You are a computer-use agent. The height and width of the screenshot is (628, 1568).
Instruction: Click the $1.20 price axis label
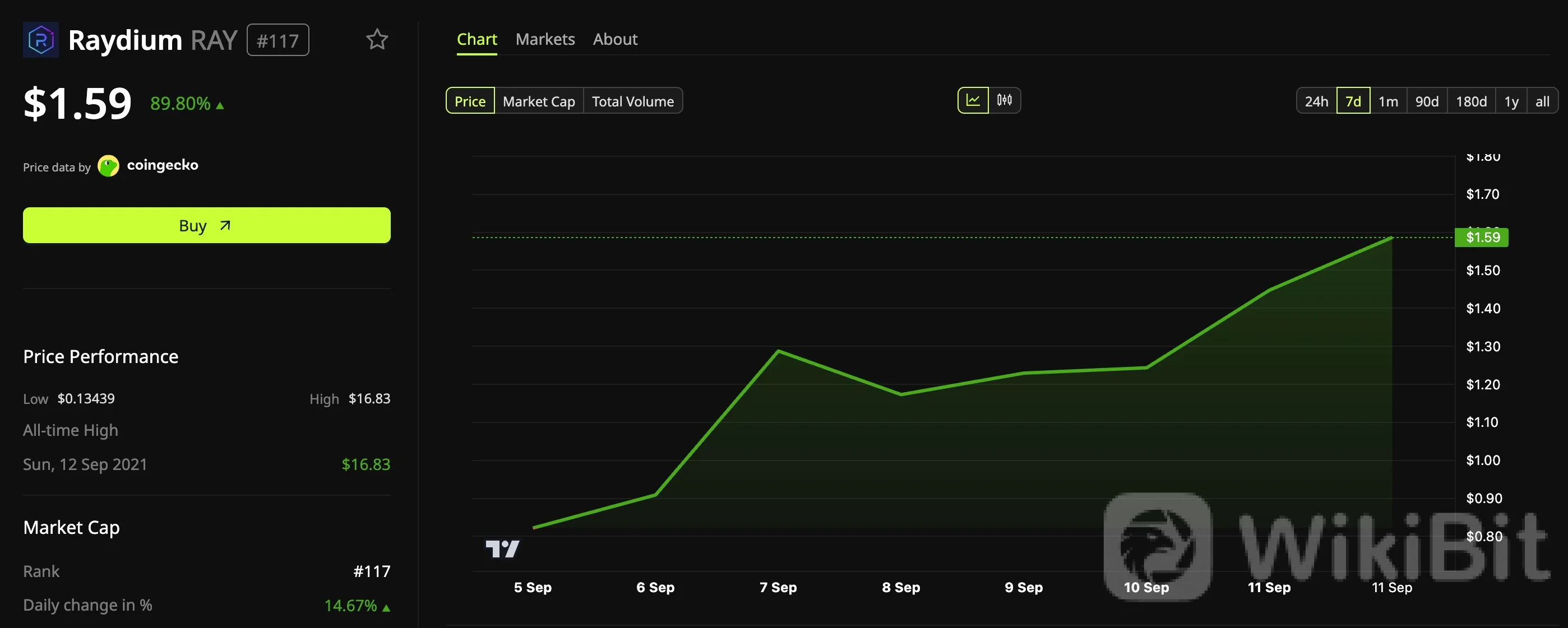point(1483,385)
